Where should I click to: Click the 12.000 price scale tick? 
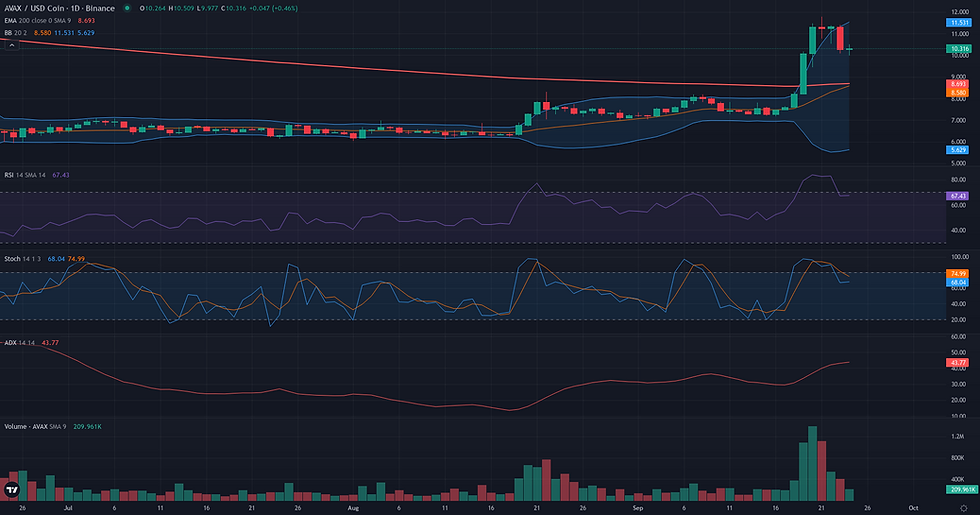click(960, 12)
